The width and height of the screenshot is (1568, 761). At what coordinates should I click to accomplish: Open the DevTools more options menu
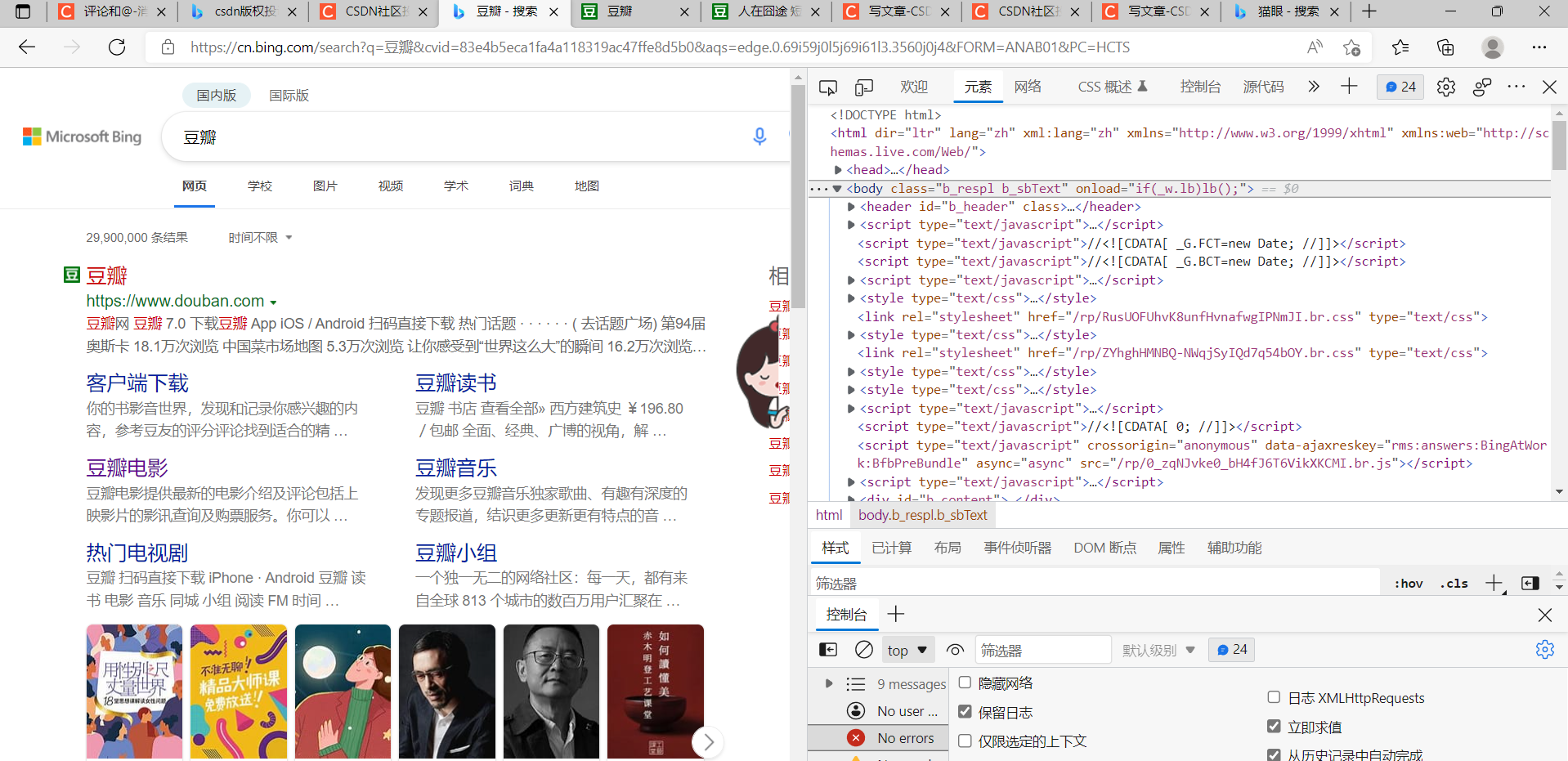(1516, 87)
